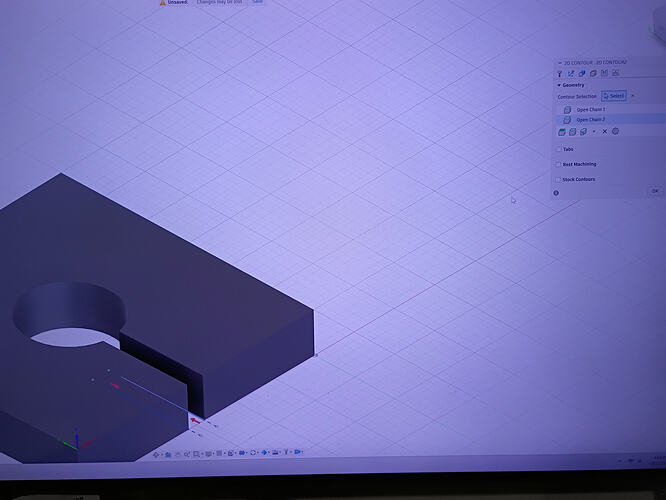Enable the Tabs checkbox

(x=559, y=150)
